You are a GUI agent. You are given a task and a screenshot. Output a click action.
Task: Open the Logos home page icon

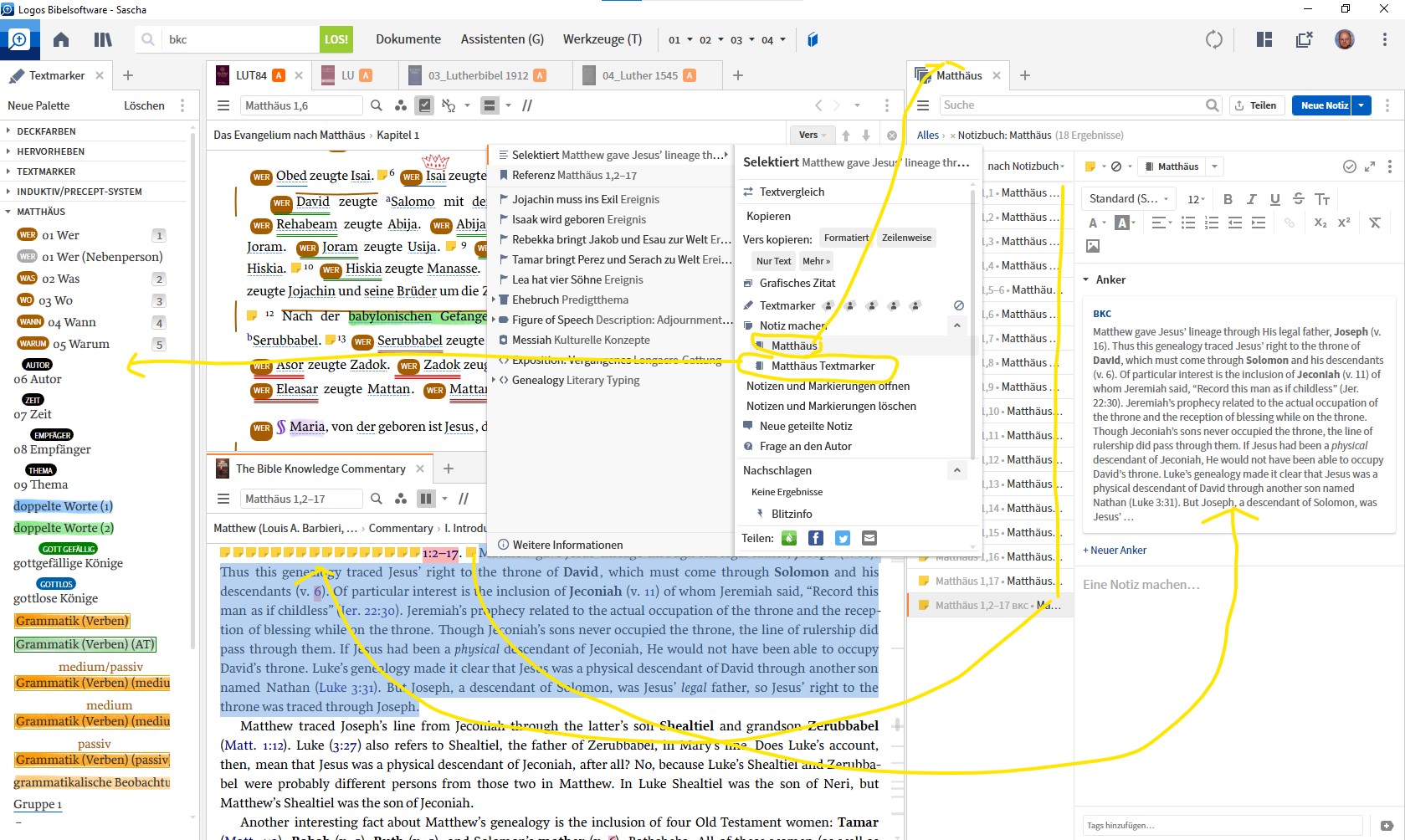60,39
